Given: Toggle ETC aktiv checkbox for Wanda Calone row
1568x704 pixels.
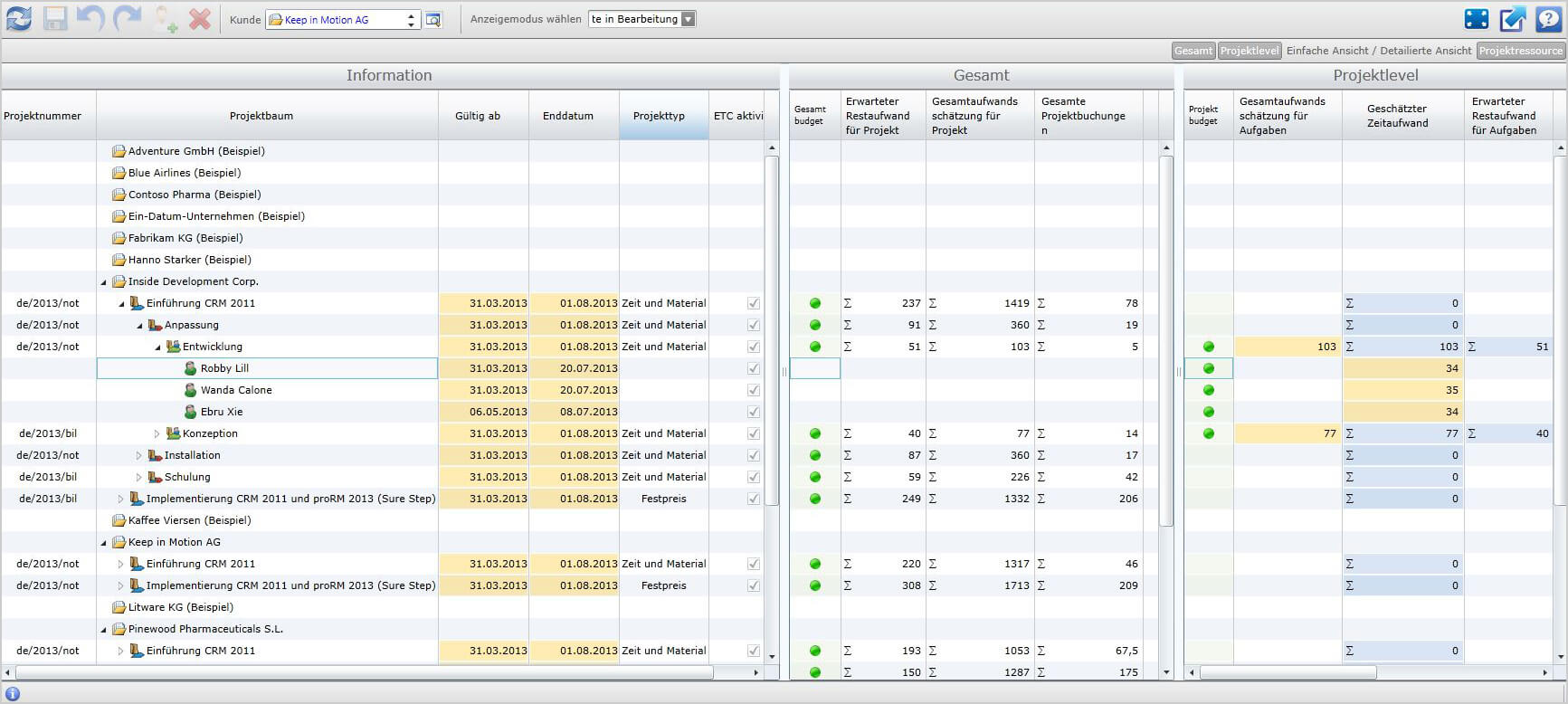Looking at the screenshot, I should 754,390.
